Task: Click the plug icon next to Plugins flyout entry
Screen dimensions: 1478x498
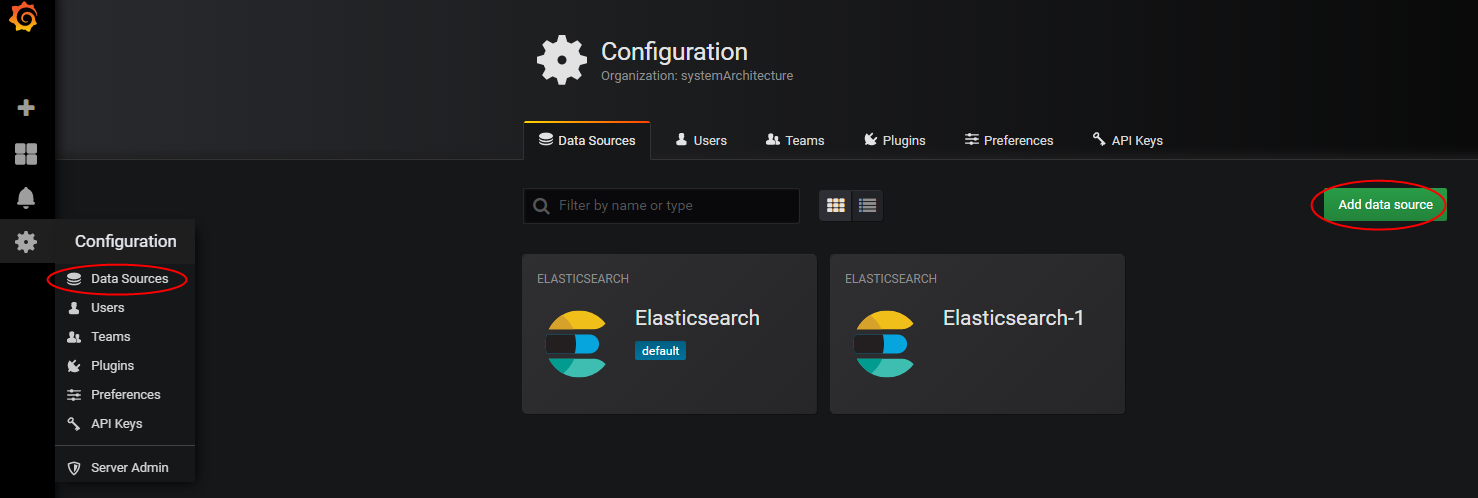Action: [x=74, y=366]
